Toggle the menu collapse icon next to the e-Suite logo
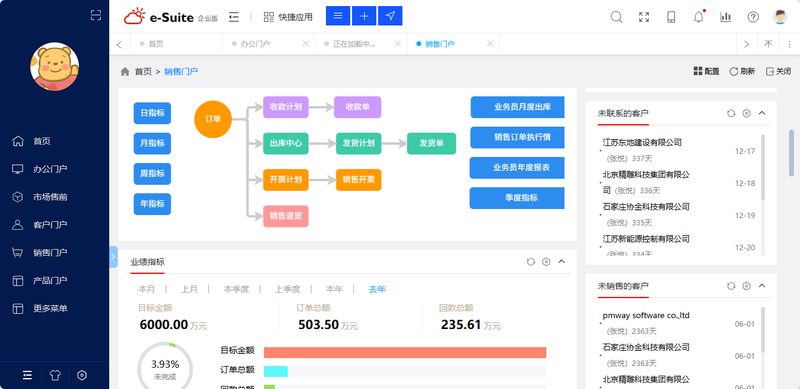 click(234, 17)
